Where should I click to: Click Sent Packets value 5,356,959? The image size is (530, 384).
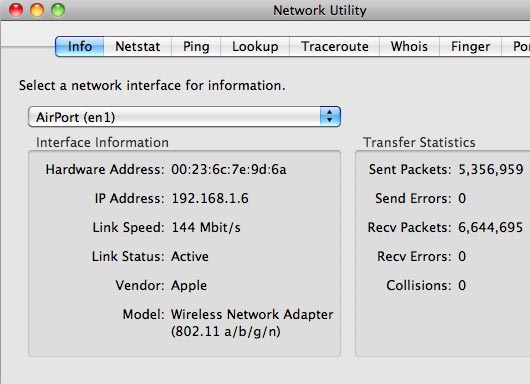pyautogui.click(x=491, y=169)
